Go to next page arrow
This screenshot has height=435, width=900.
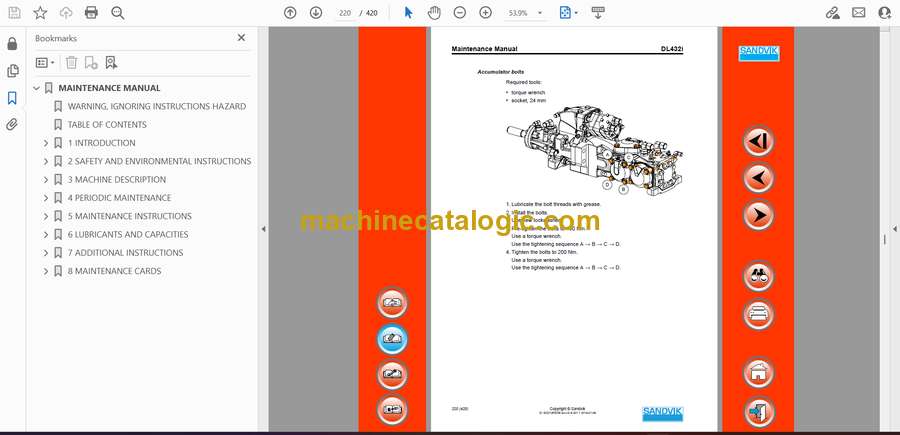click(x=316, y=13)
